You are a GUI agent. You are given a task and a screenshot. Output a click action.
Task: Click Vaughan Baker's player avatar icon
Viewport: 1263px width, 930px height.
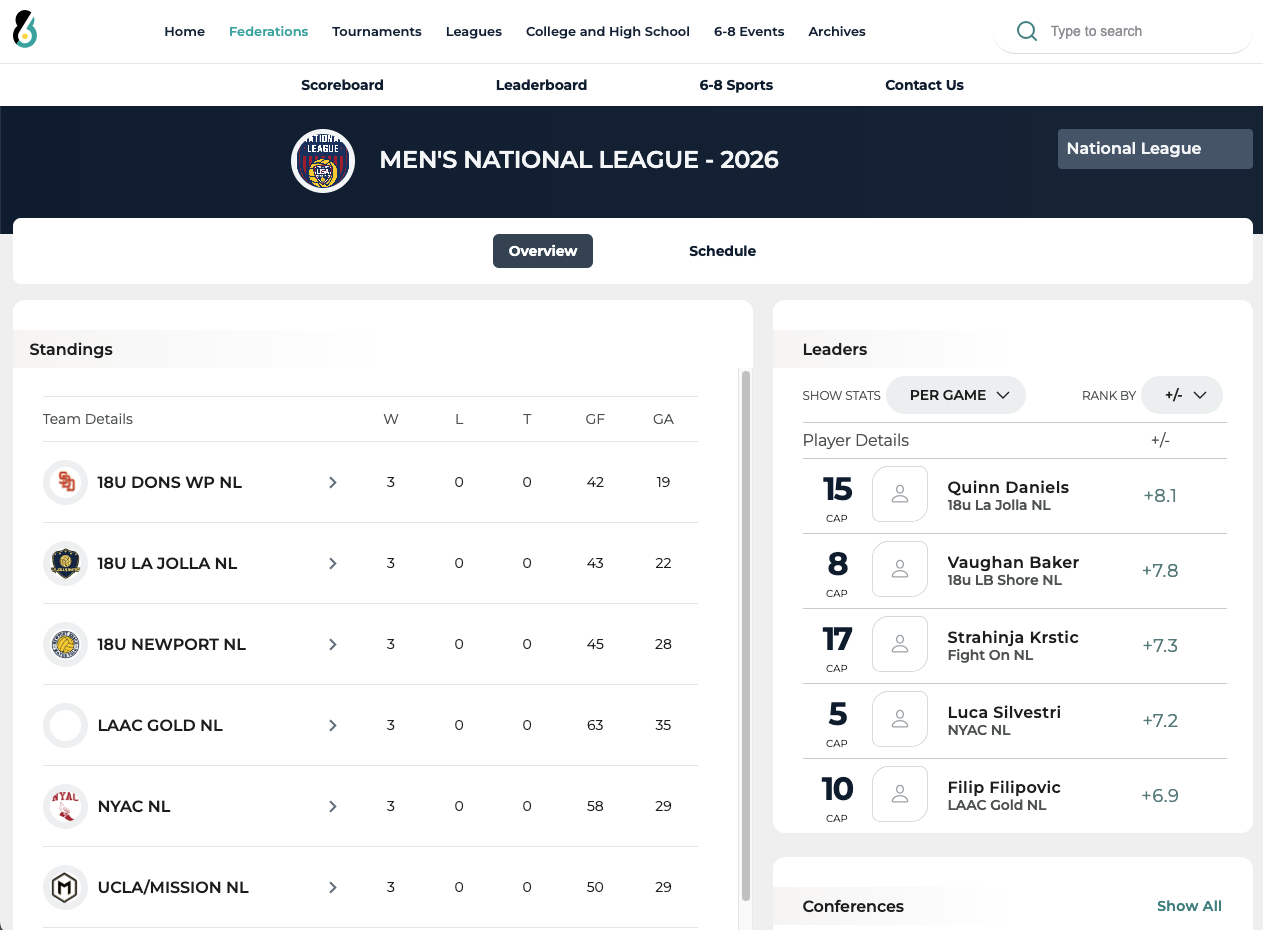(900, 569)
